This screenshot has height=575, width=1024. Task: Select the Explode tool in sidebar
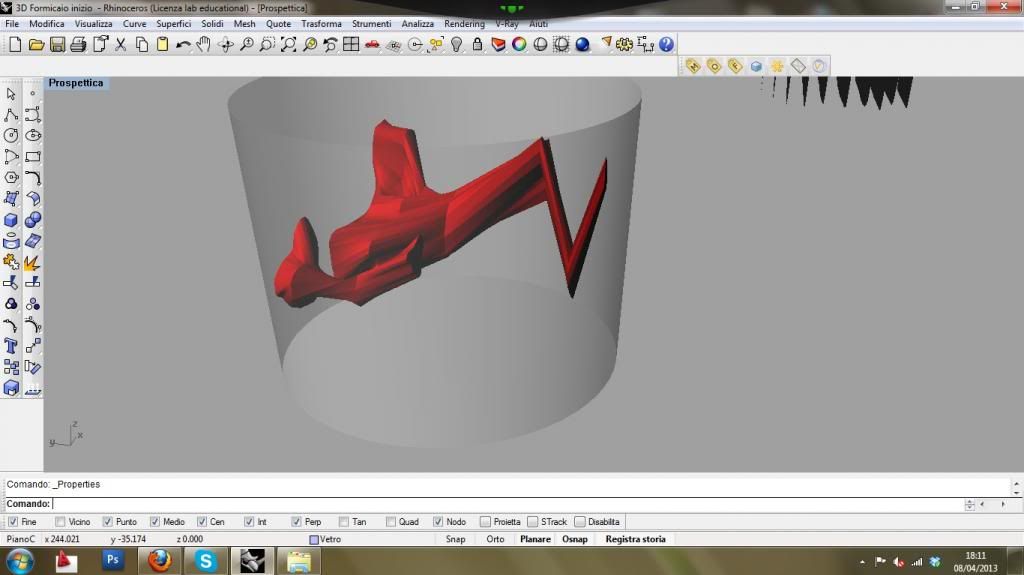pyautogui.click(x=33, y=262)
